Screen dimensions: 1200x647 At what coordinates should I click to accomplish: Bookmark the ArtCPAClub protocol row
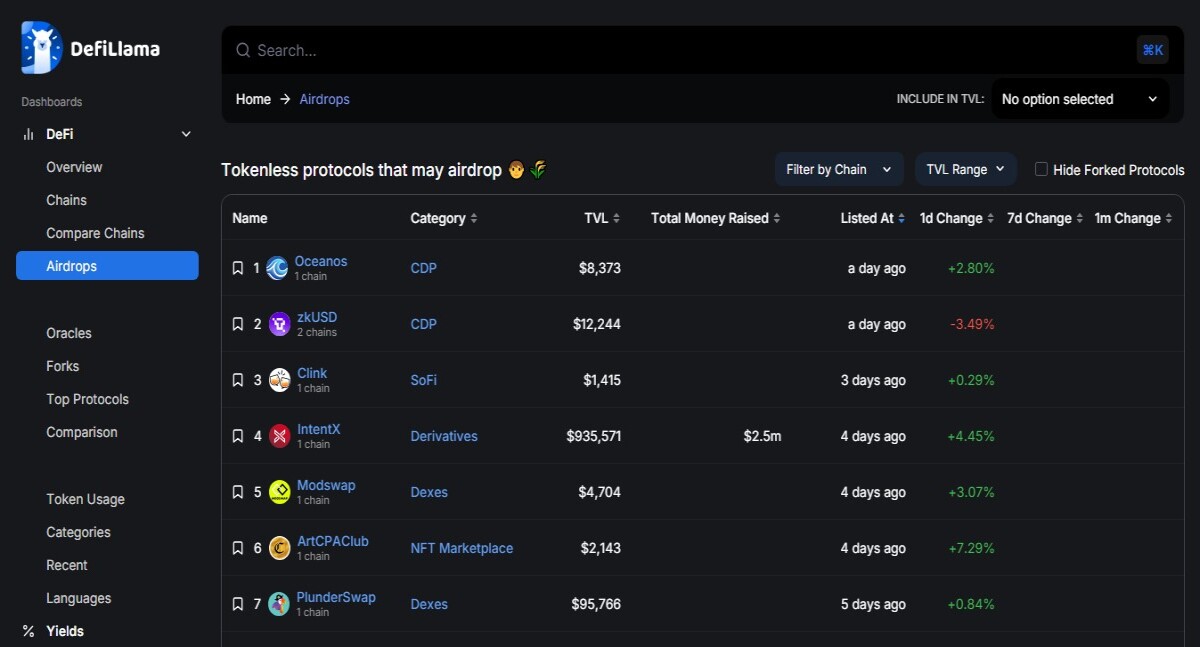(238, 548)
